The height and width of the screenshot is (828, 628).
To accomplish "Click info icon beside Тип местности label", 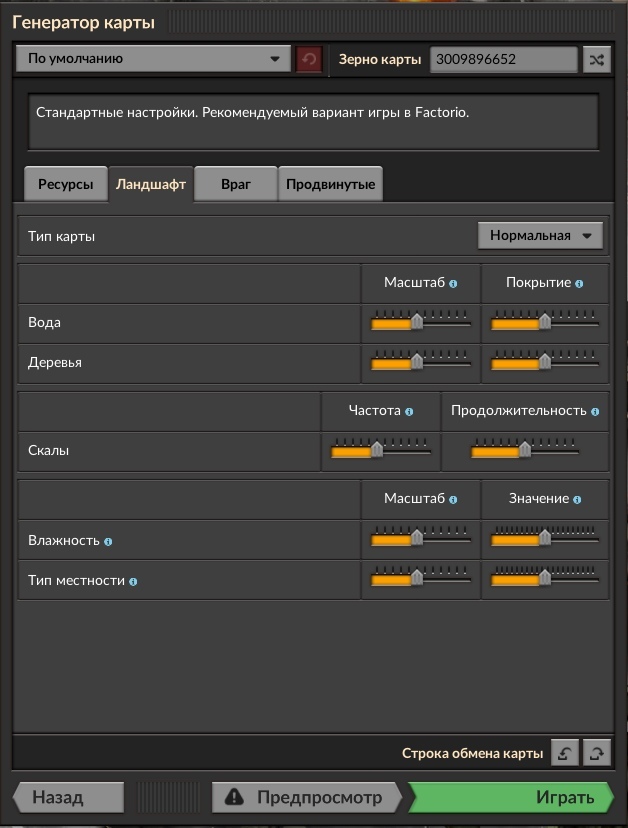I will click(x=133, y=581).
